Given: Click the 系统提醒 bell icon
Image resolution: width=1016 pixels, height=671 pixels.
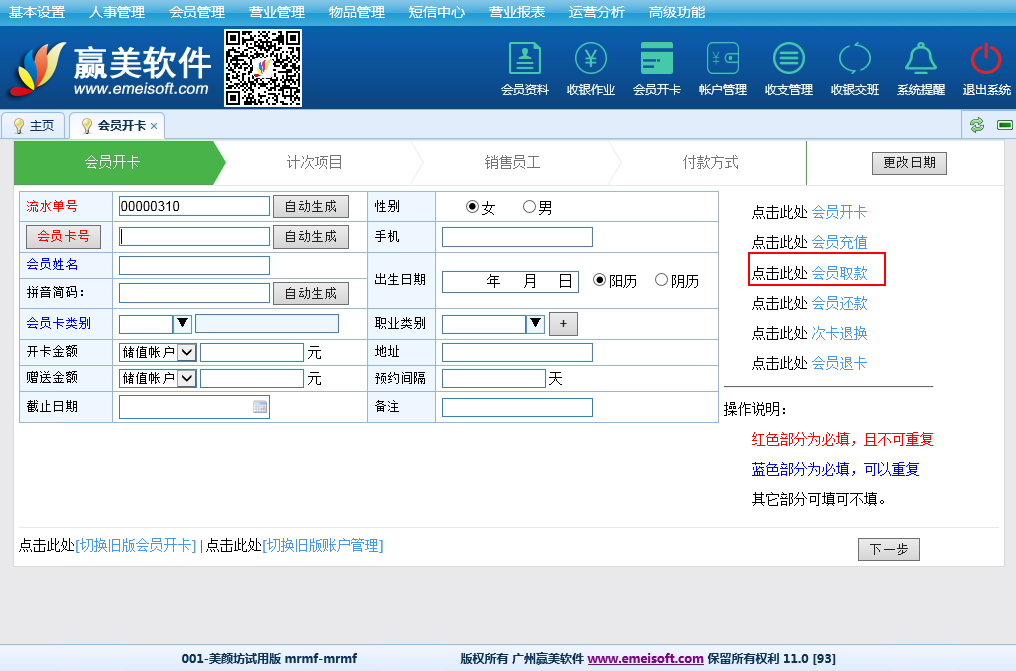Looking at the screenshot, I should click(920, 60).
